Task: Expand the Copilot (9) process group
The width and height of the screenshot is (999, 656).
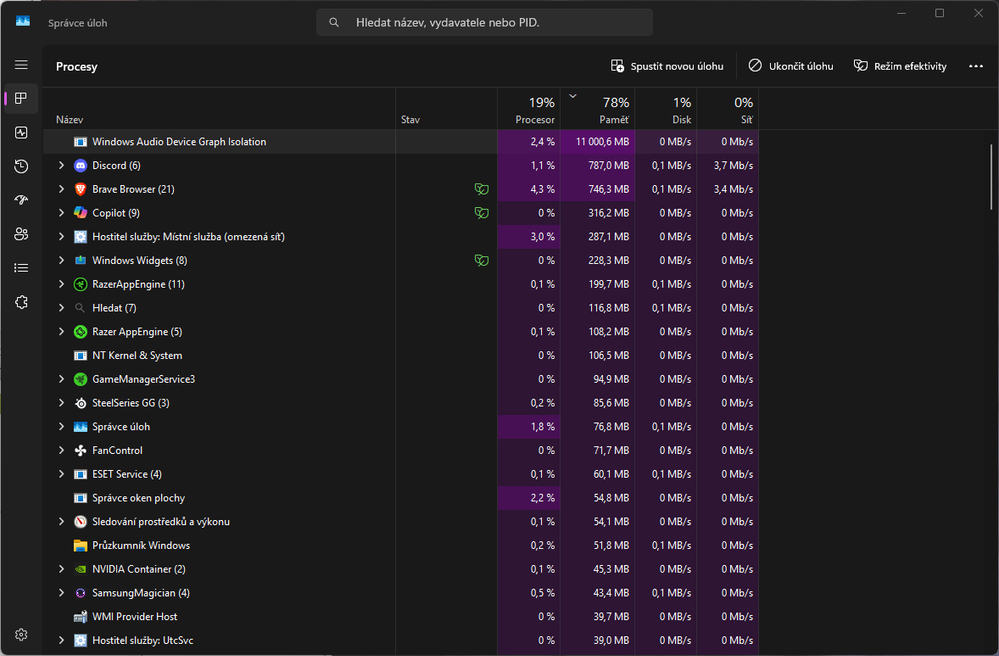Action: coord(61,213)
